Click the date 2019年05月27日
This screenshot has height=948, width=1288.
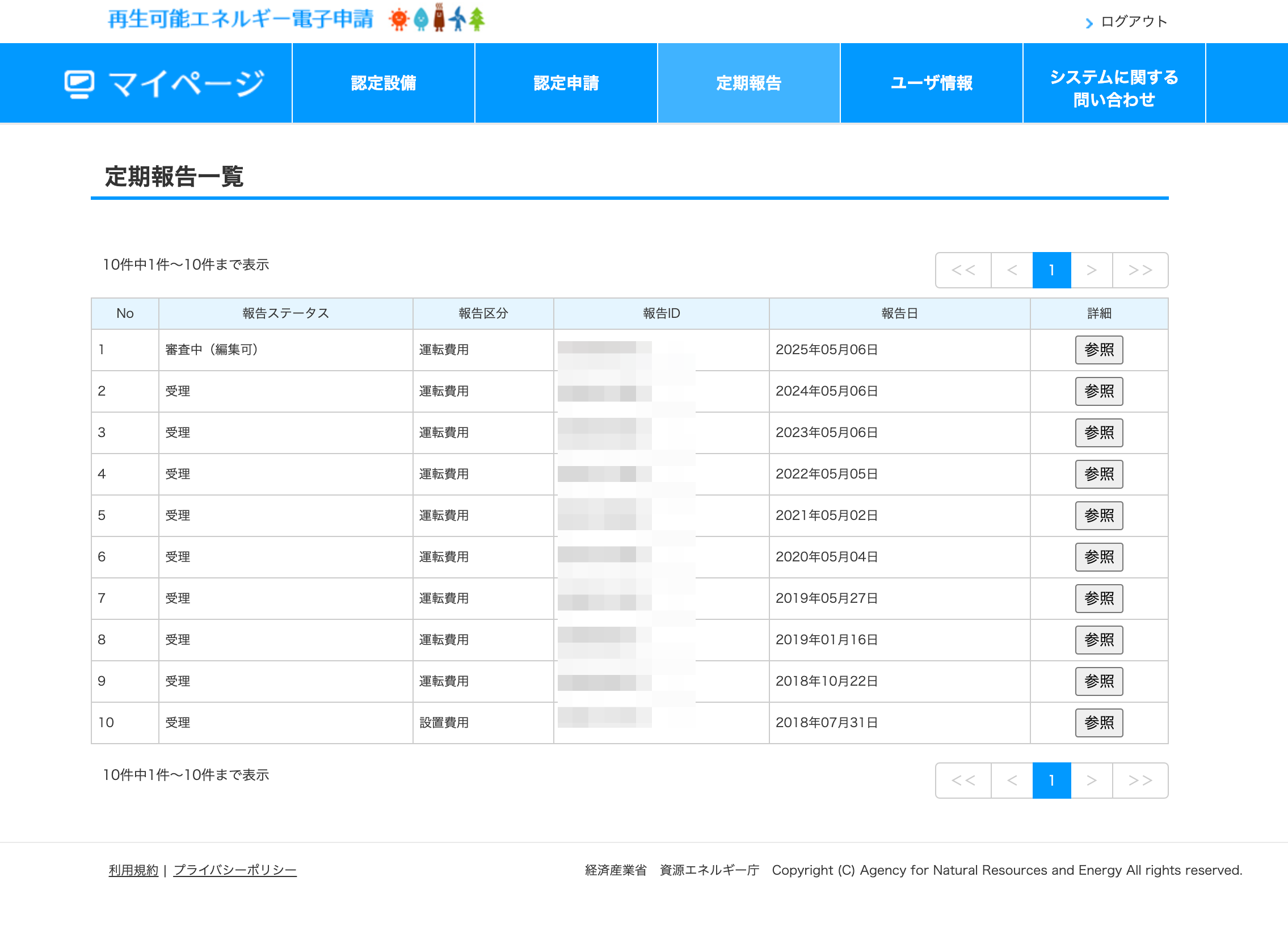(x=826, y=598)
